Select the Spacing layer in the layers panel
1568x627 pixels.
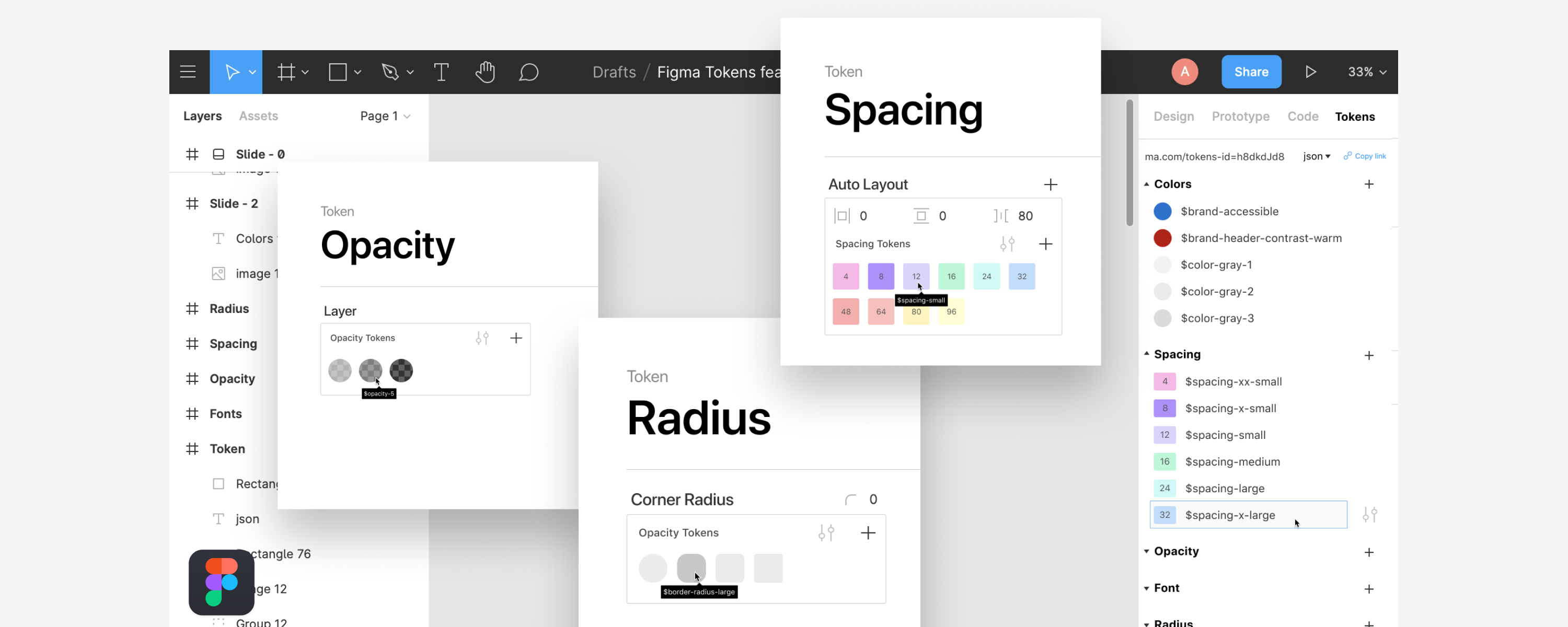[x=234, y=343]
